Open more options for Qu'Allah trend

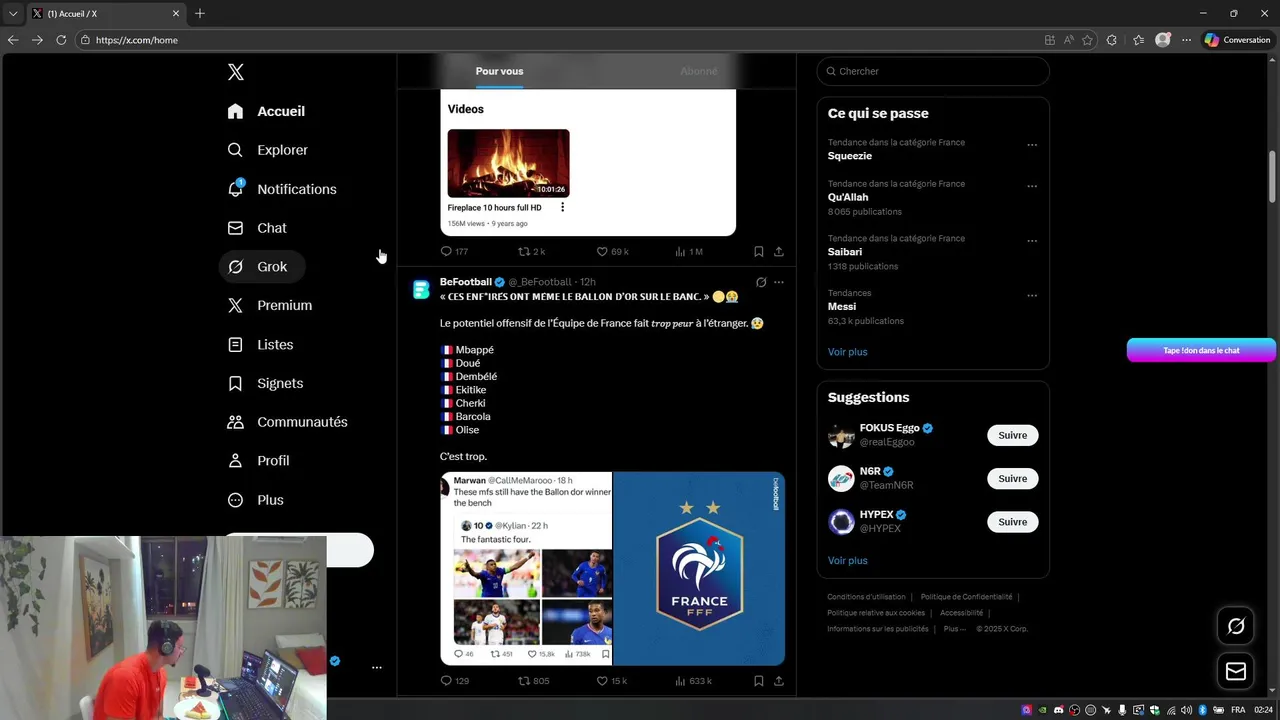click(x=1032, y=186)
